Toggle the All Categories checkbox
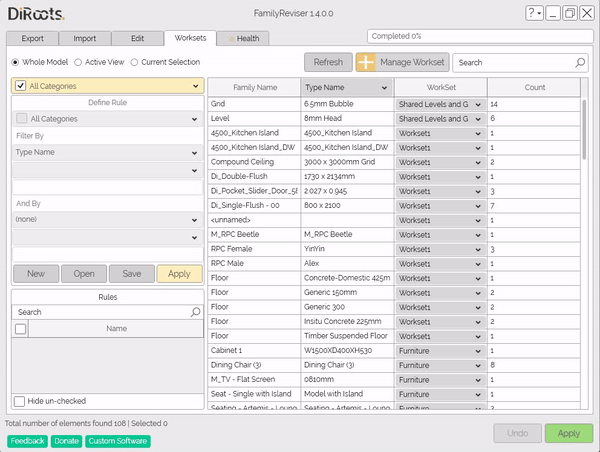Screen dimensions: 600x452 [21, 86]
